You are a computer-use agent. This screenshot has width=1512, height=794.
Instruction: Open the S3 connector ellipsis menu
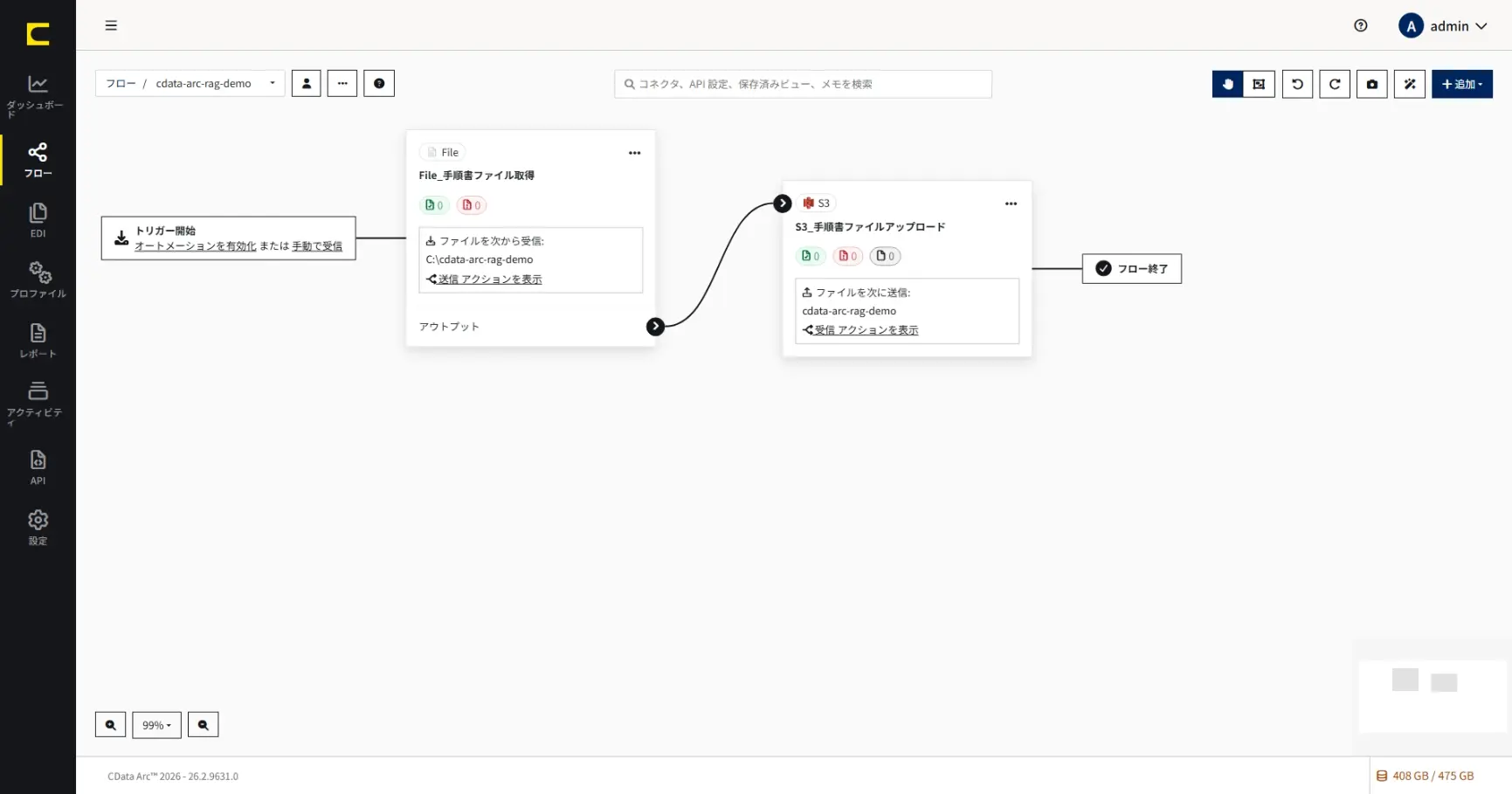tap(1011, 204)
